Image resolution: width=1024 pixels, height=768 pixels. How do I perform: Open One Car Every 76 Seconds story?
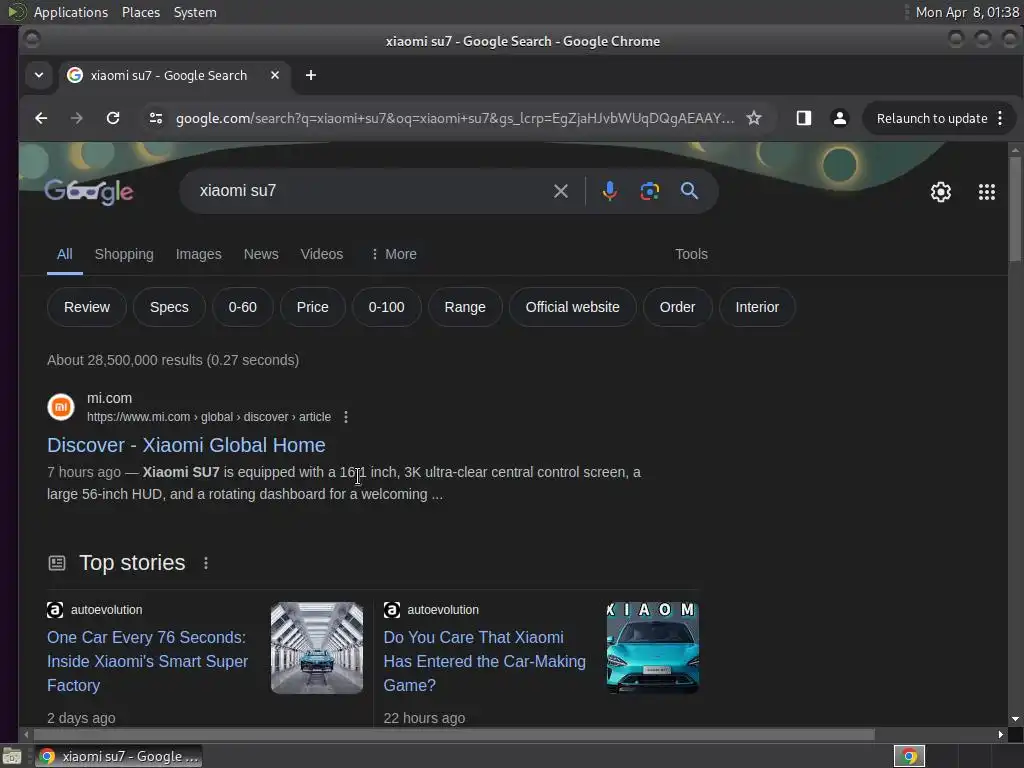(147, 661)
